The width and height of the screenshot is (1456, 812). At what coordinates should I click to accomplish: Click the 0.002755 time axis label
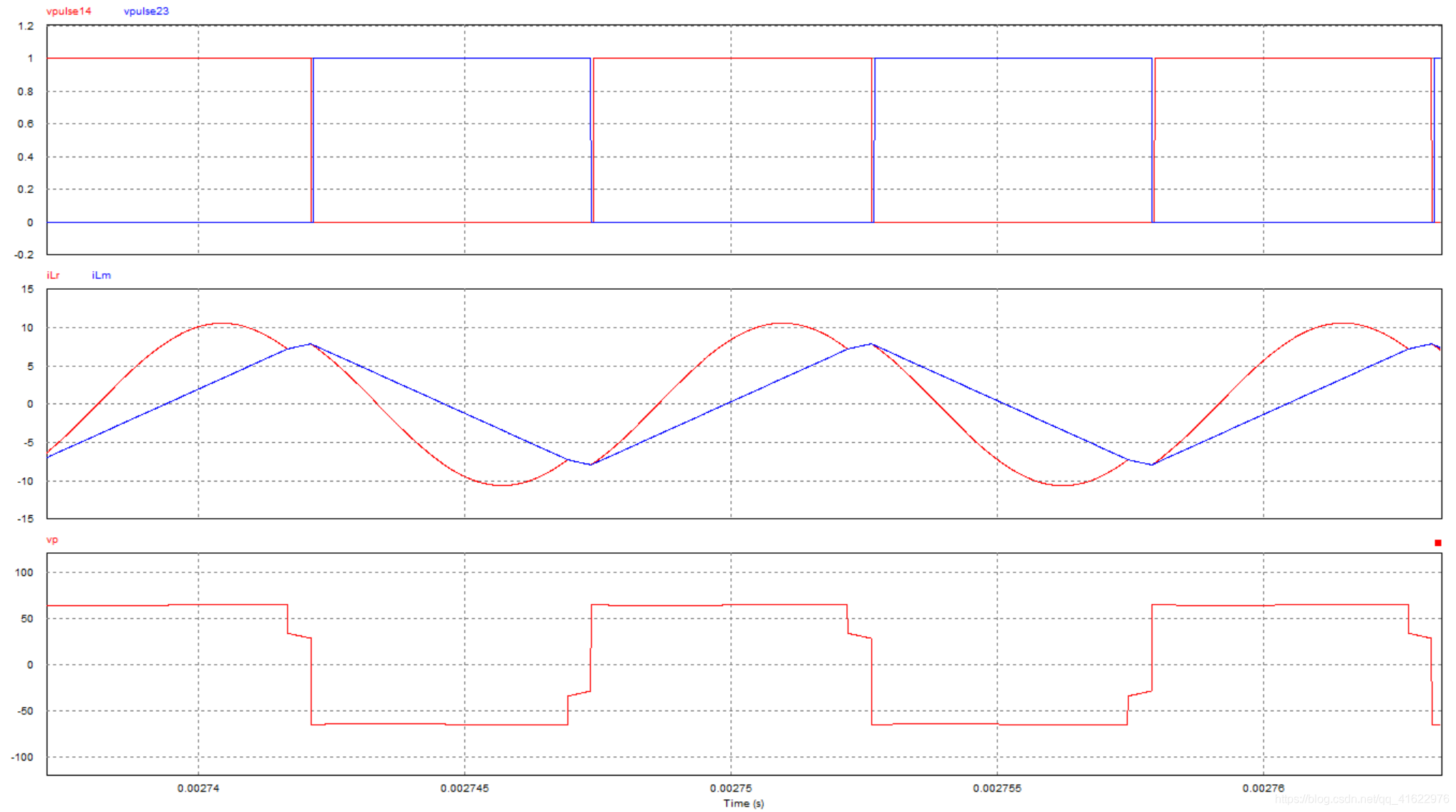(996, 788)
